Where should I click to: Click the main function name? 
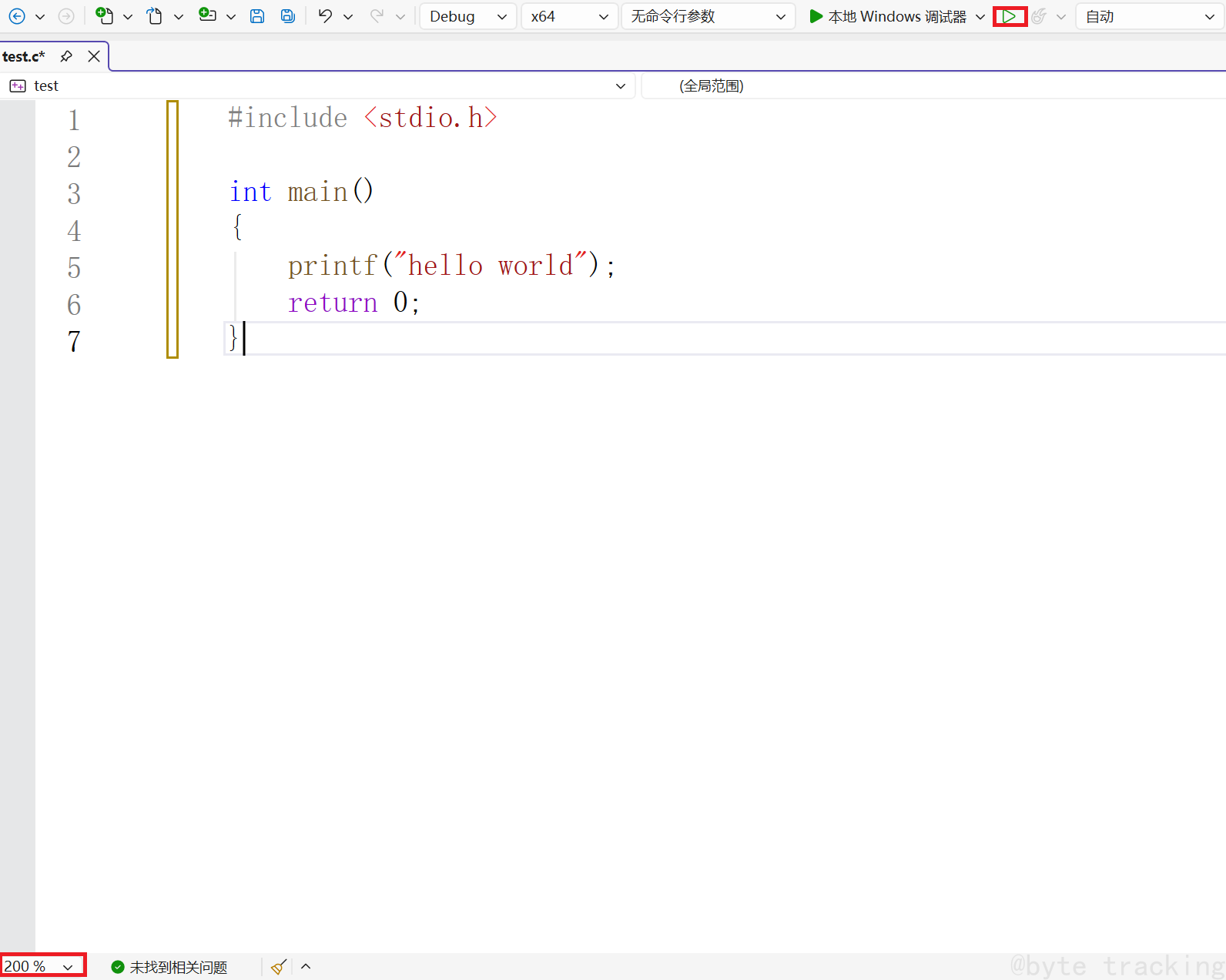[317, 192]
